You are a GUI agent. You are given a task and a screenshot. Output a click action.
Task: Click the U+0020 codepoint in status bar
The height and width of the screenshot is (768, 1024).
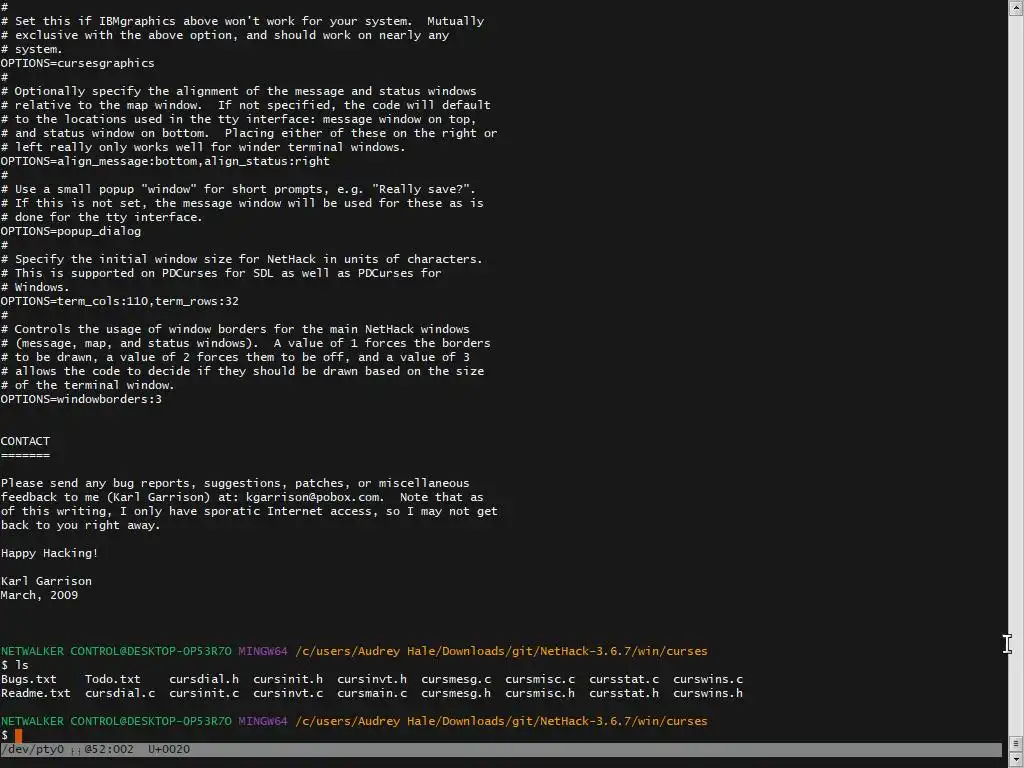[x=169, y=749]
